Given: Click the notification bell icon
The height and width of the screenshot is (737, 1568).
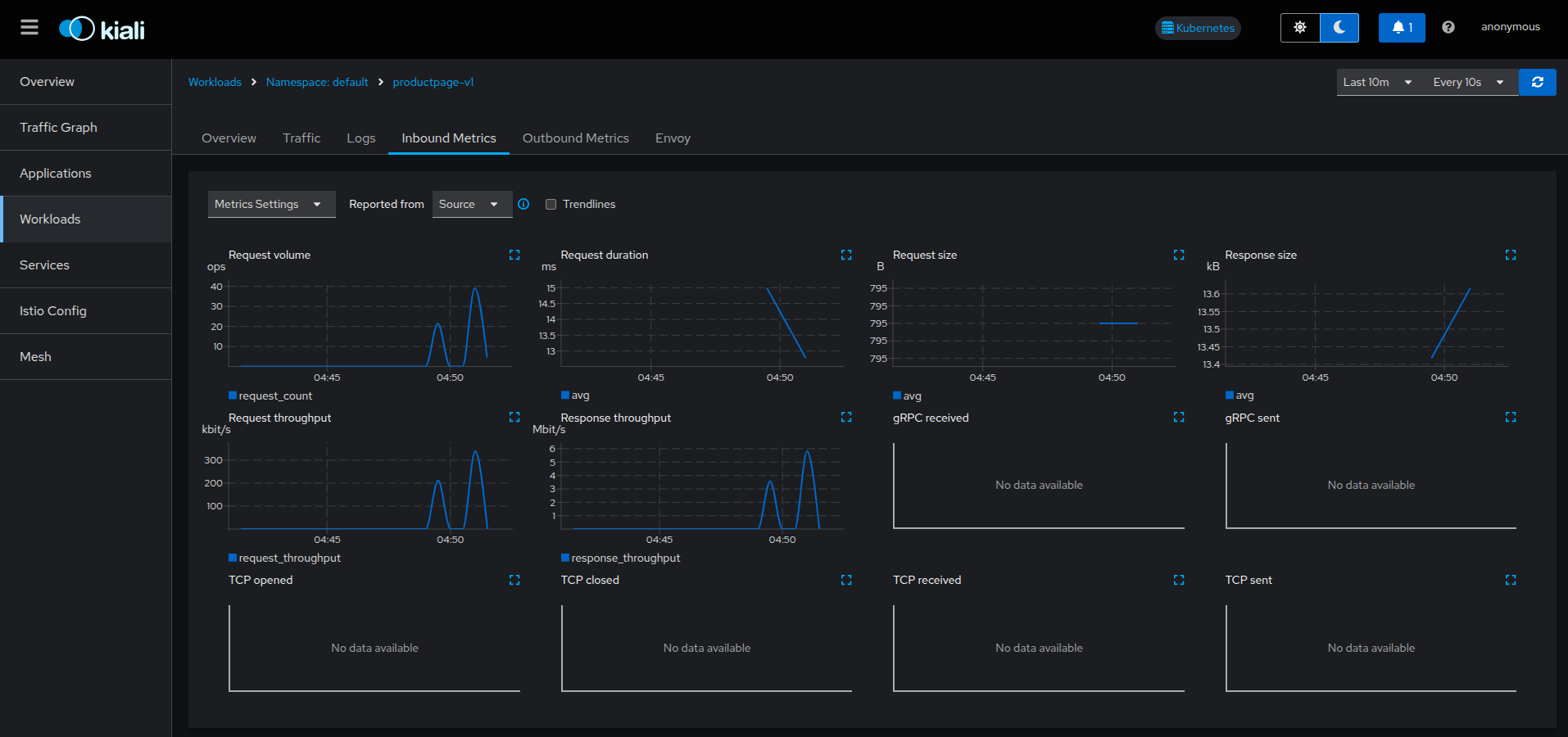Looking at the screenshot, I should coord(1401,28).
